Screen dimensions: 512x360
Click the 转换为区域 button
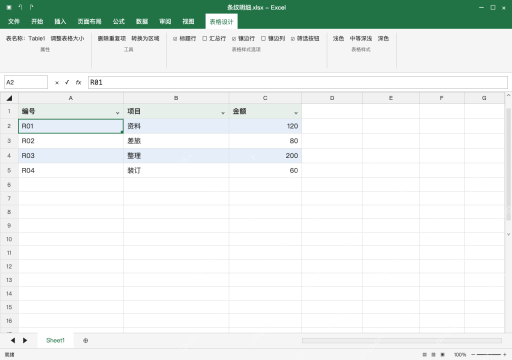coord(145,39)
